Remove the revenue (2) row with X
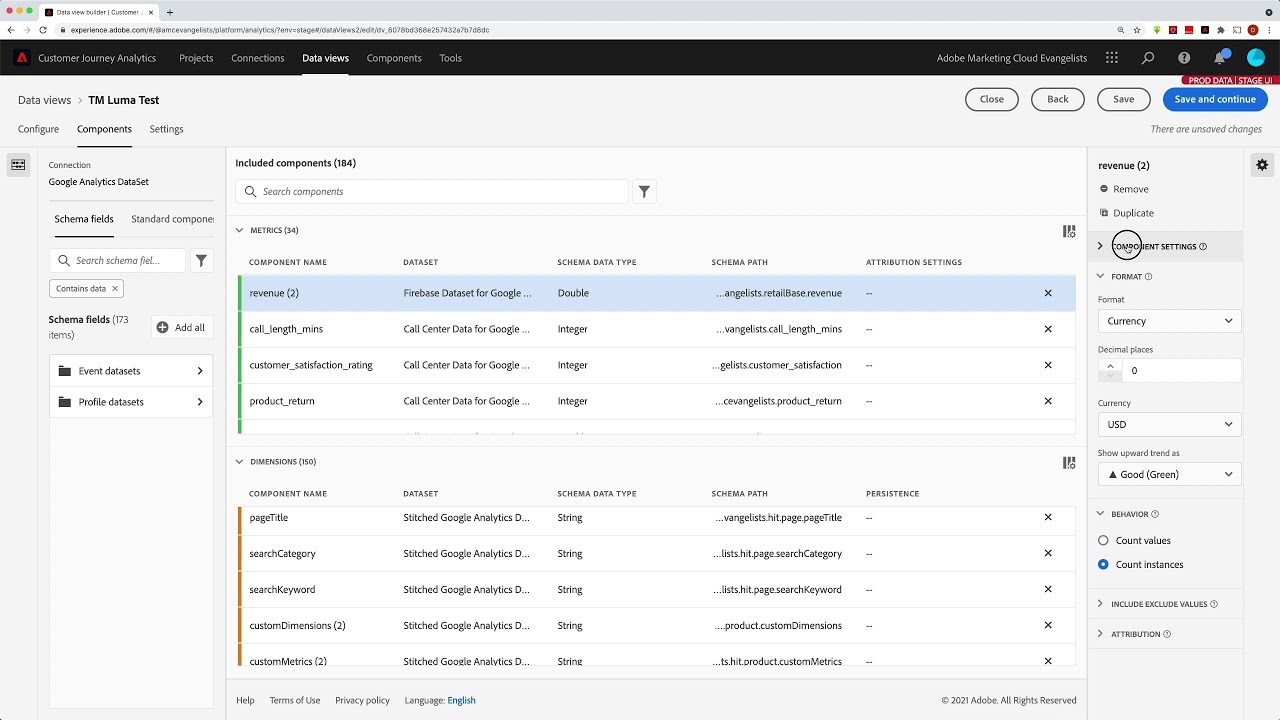Viewport: 1280px width, 720px height. click(1048, 293)
